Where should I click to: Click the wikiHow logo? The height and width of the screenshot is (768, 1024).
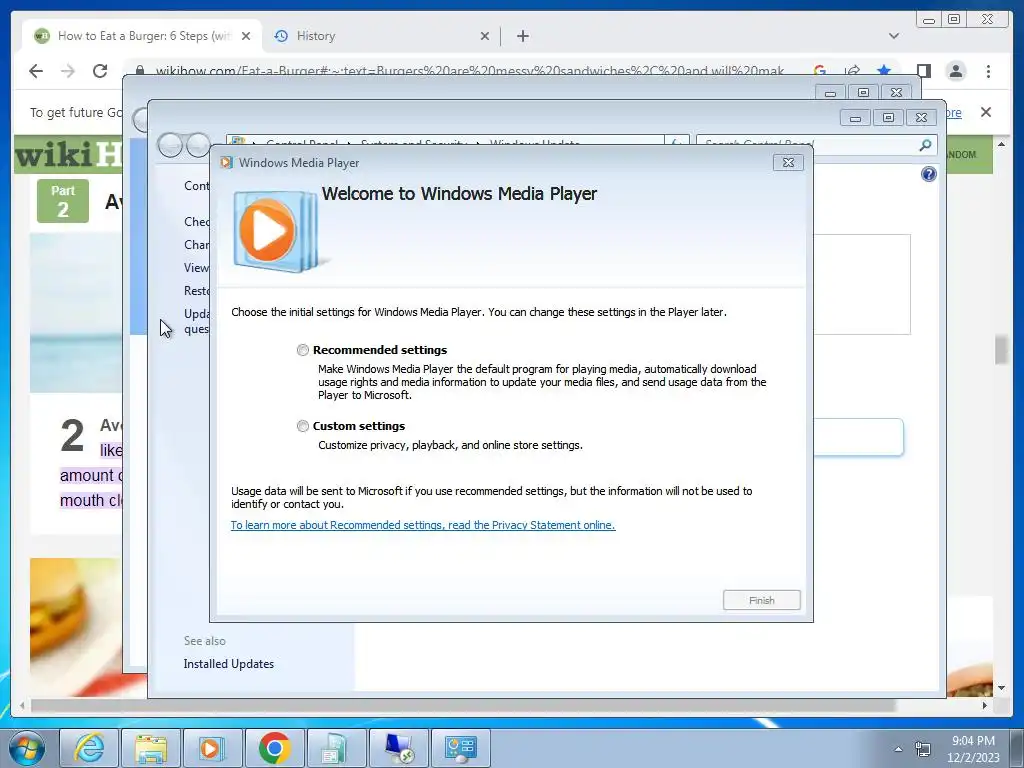[68, 155]
